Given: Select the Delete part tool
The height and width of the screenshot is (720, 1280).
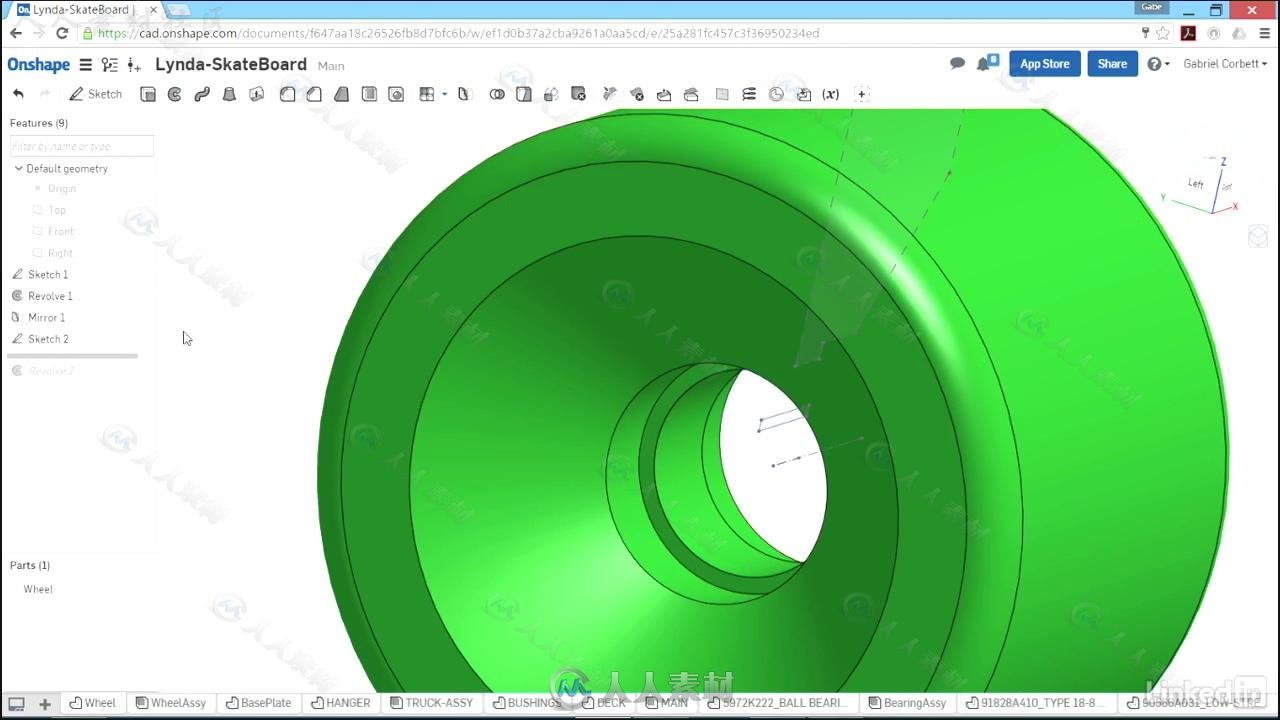Looking at the screenshot, I should pyautogui.click(x=578, y=94).
